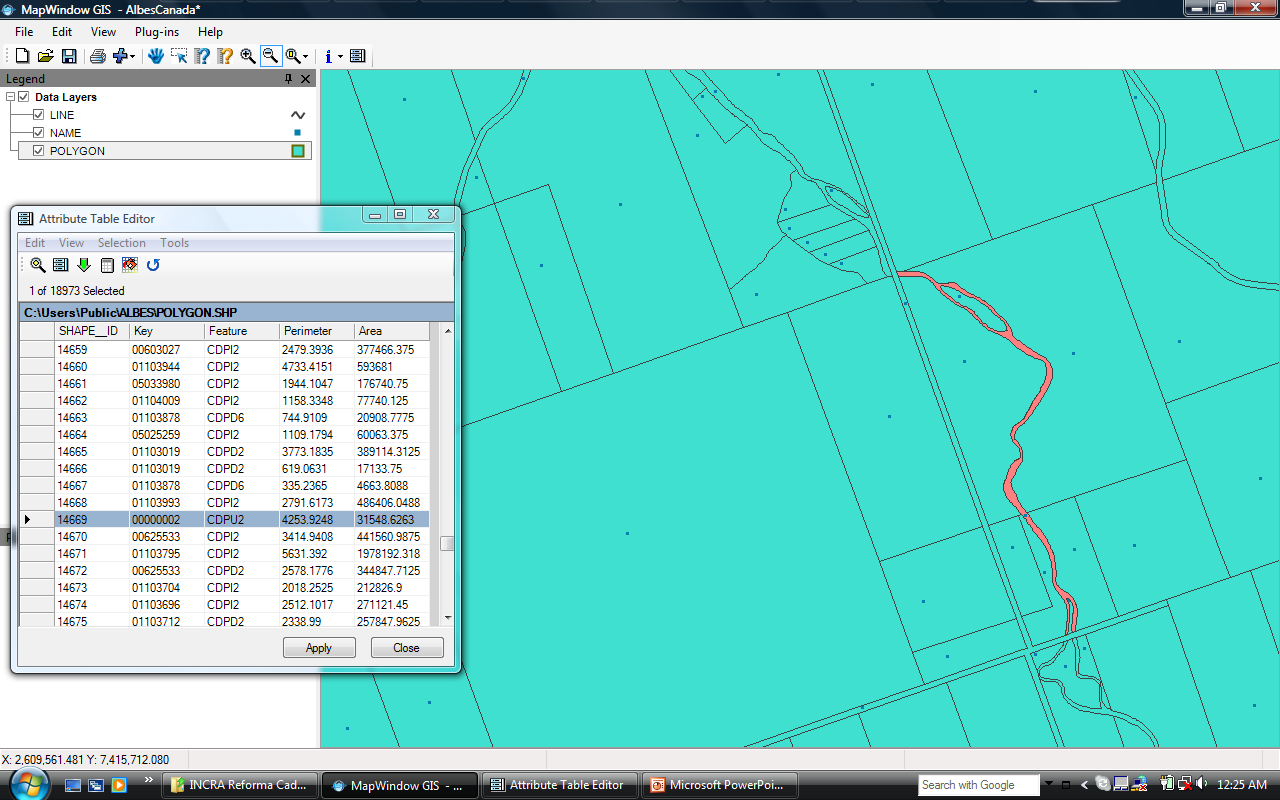Open the Help menu
Image resolution: width=1280 pixels, height=800 pixels.
[x=210, y=32]
